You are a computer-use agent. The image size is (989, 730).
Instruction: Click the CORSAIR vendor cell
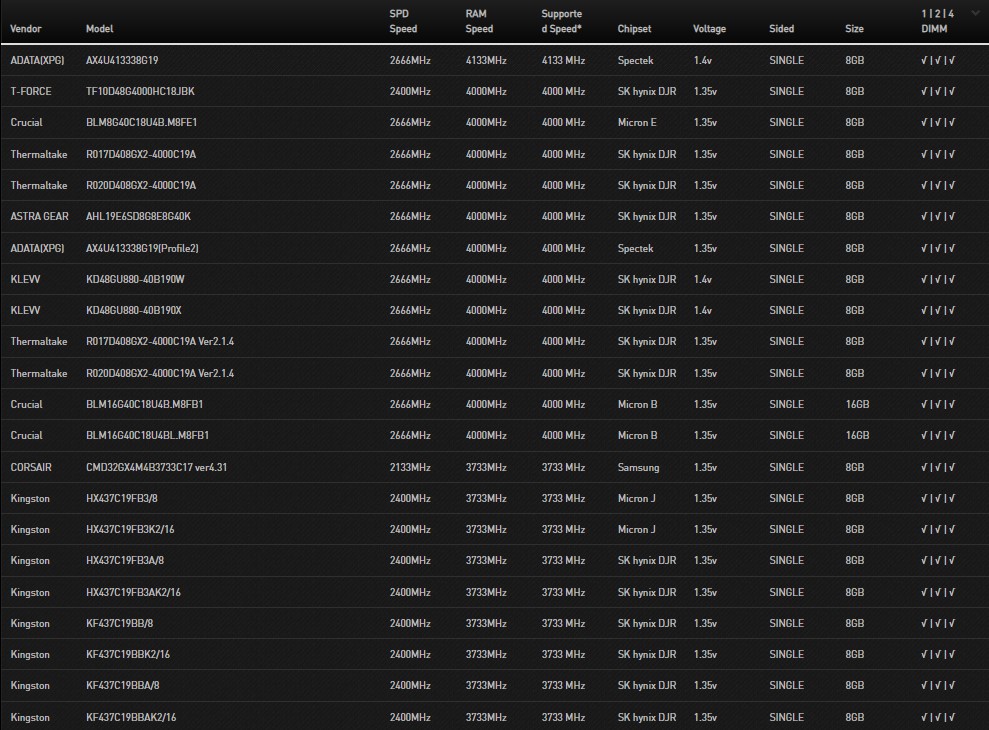[31, 468]
